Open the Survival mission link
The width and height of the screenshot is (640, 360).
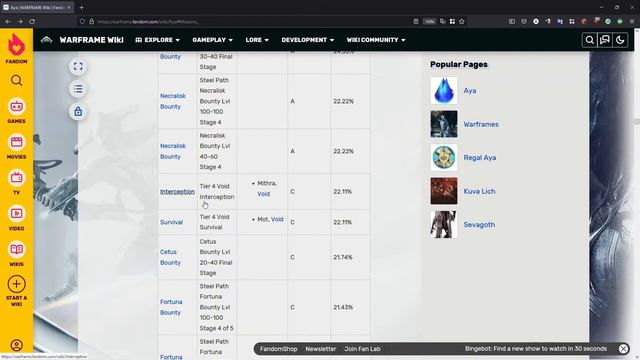(171, 222)
